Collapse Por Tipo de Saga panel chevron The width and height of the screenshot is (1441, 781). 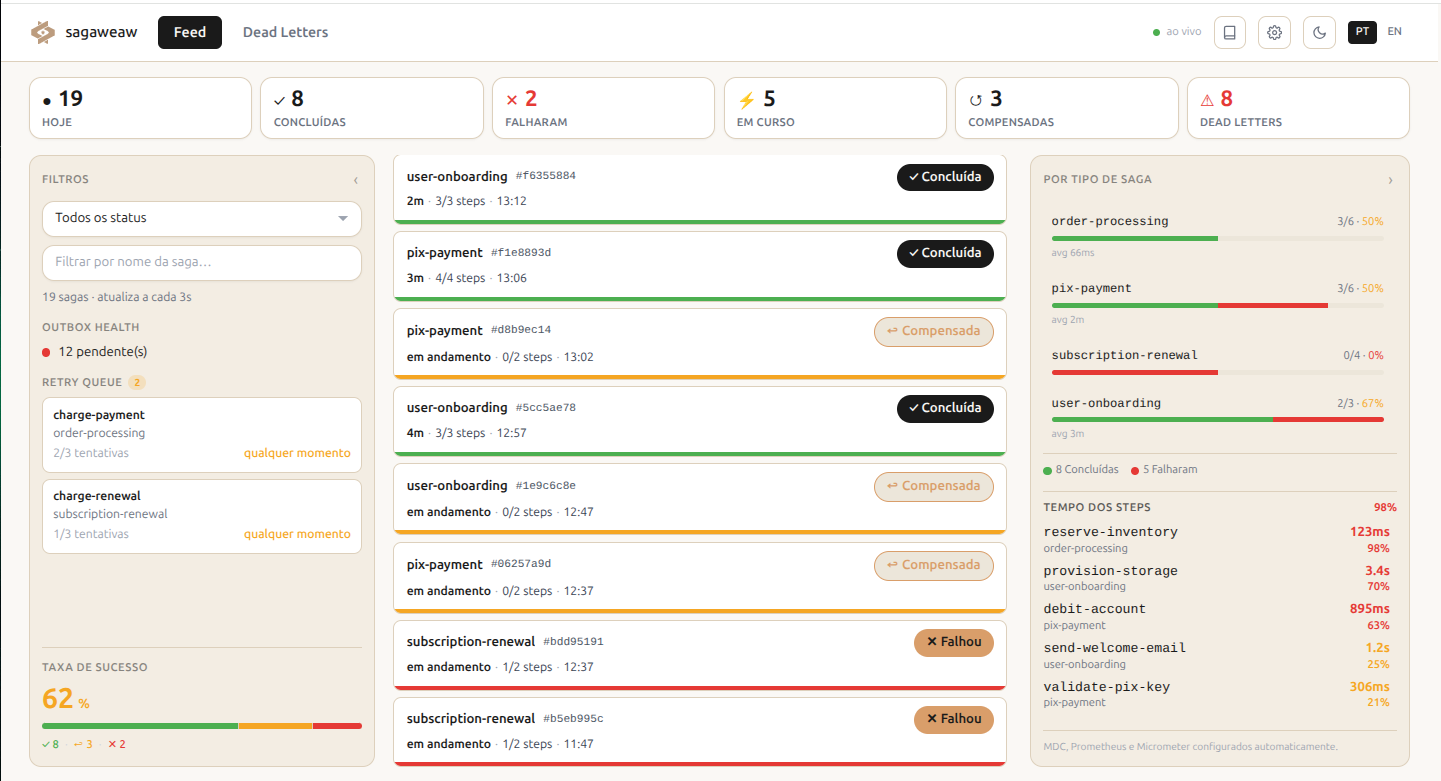1390,180
